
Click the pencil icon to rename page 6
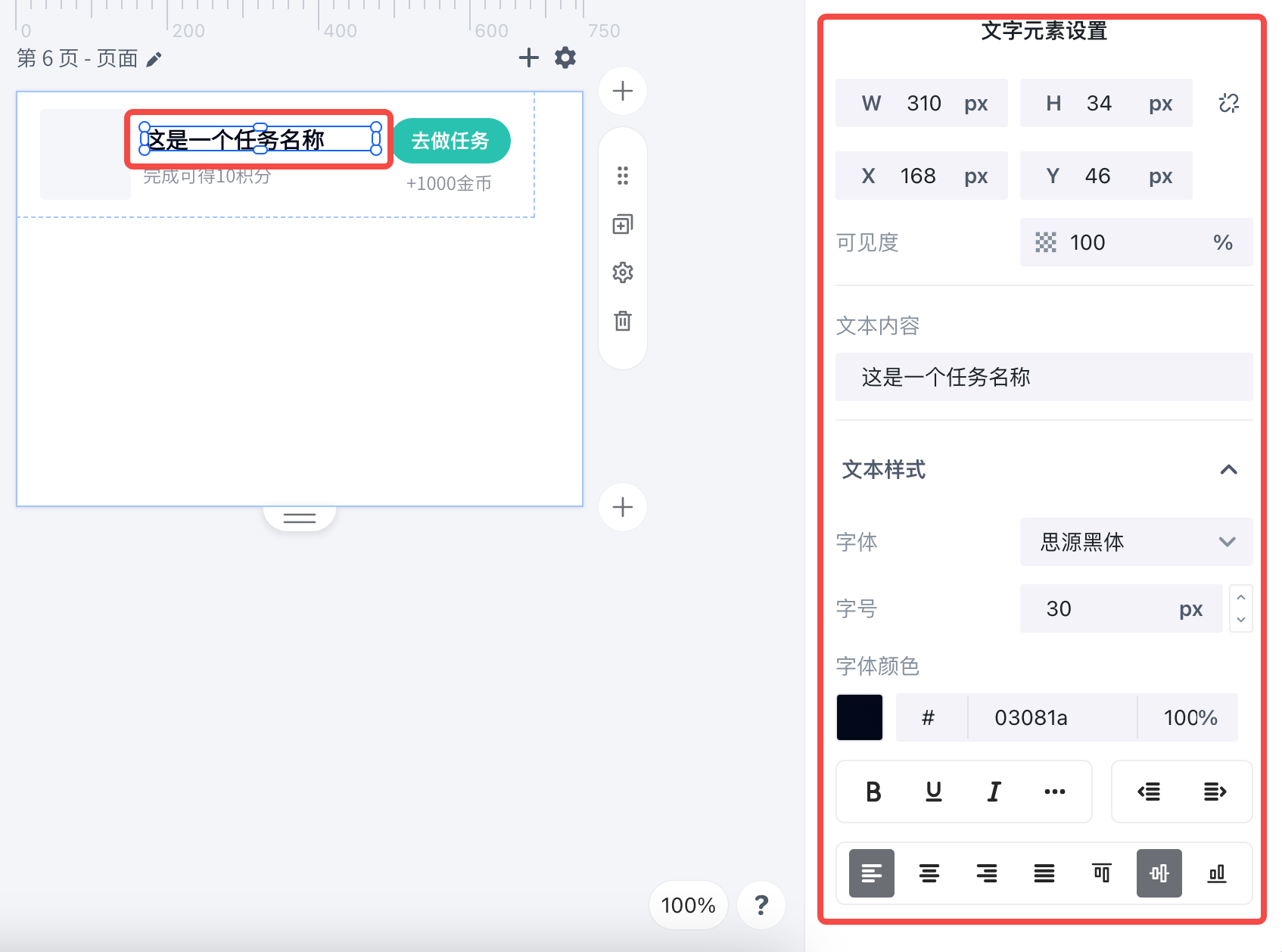point(154,59)
